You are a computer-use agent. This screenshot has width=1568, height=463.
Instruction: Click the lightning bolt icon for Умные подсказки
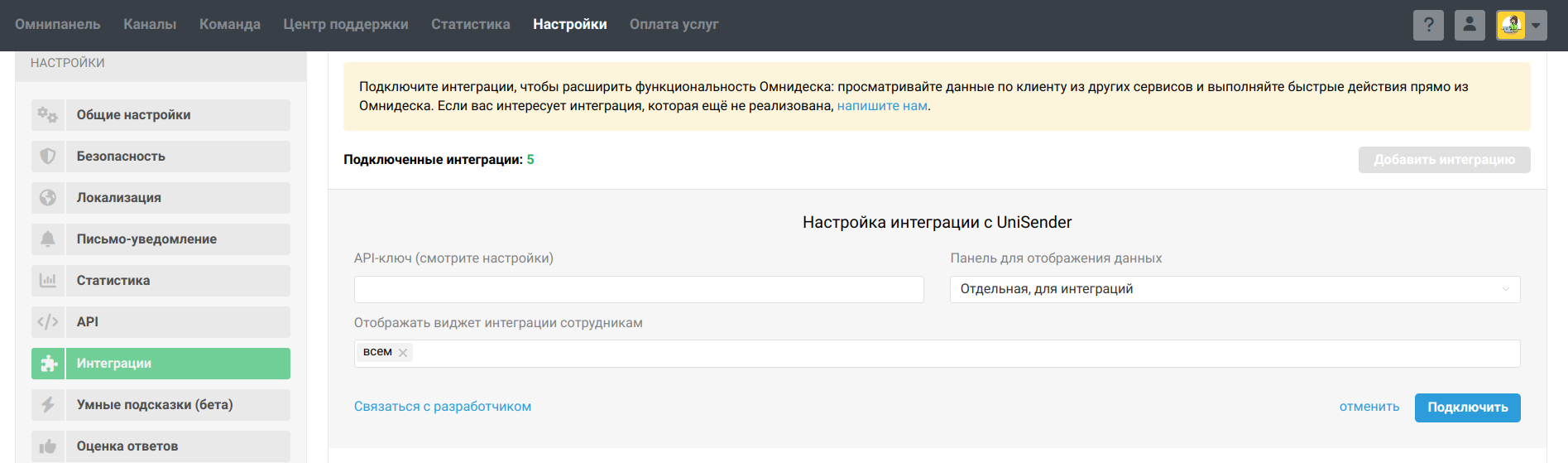point(48,405)
